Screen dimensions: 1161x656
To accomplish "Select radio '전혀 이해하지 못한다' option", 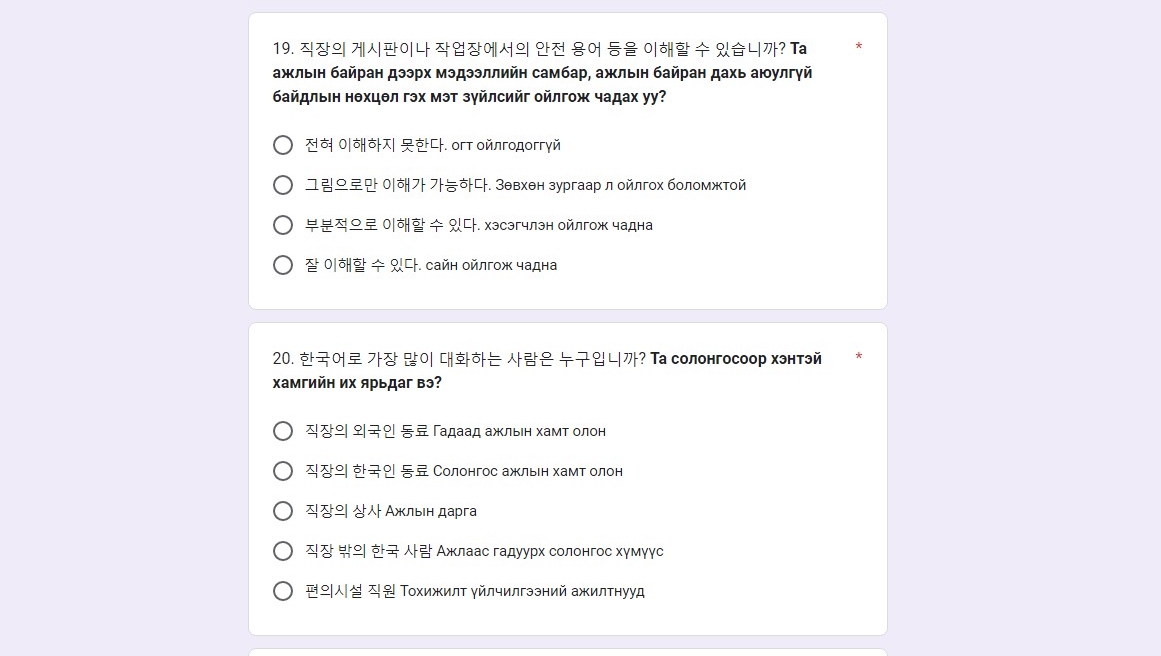I will coord(283,145).
